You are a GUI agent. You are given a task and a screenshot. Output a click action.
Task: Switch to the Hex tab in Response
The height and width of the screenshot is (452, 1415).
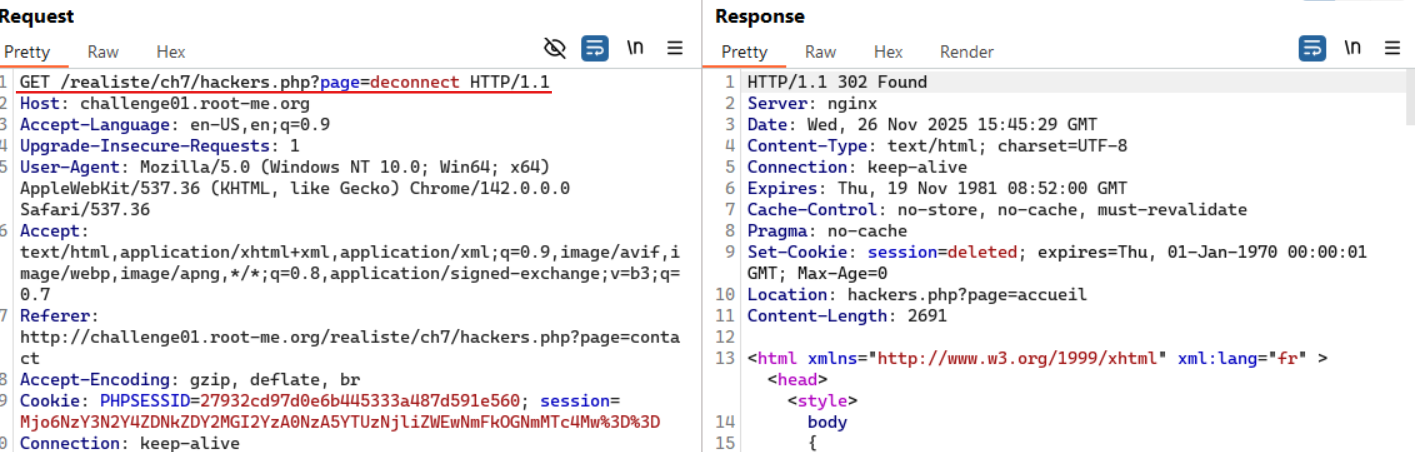[x=887, y=52]
